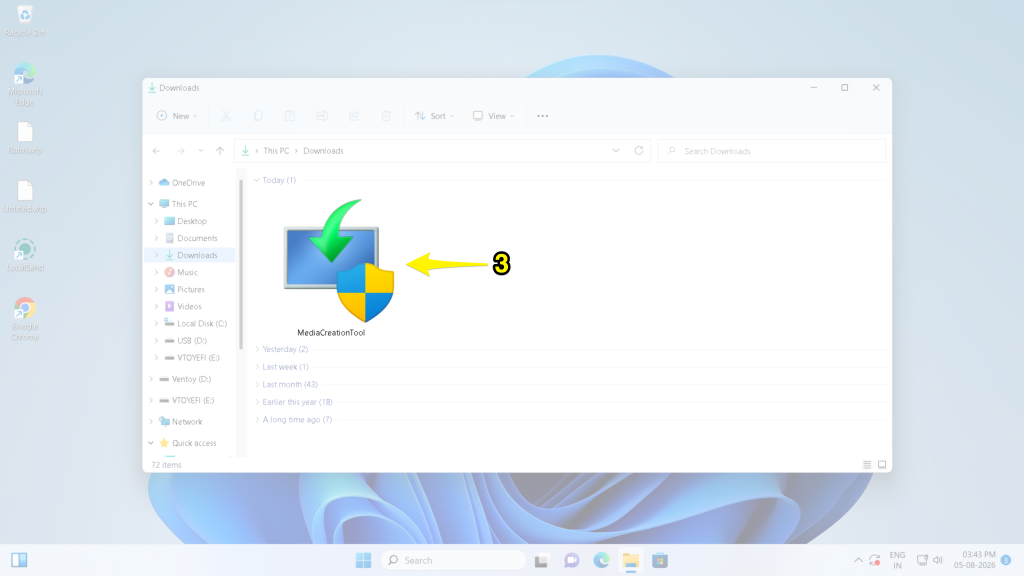The height and width of the screenshot is (576, 1024).
Task: Select the LocalSend desktop shortcut
Action: click(25, 255)
